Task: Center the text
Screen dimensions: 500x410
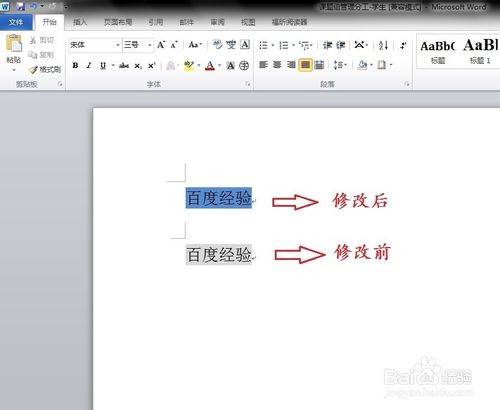Action: [277, 65]
